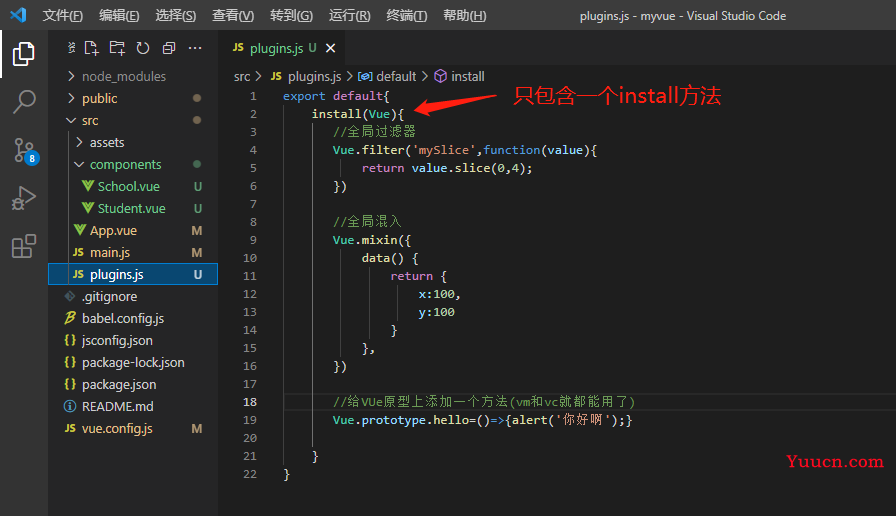The height and width of the screenshot is (516, 896).
Task: Open README.md in the explorer
Action: pos(133,406)
